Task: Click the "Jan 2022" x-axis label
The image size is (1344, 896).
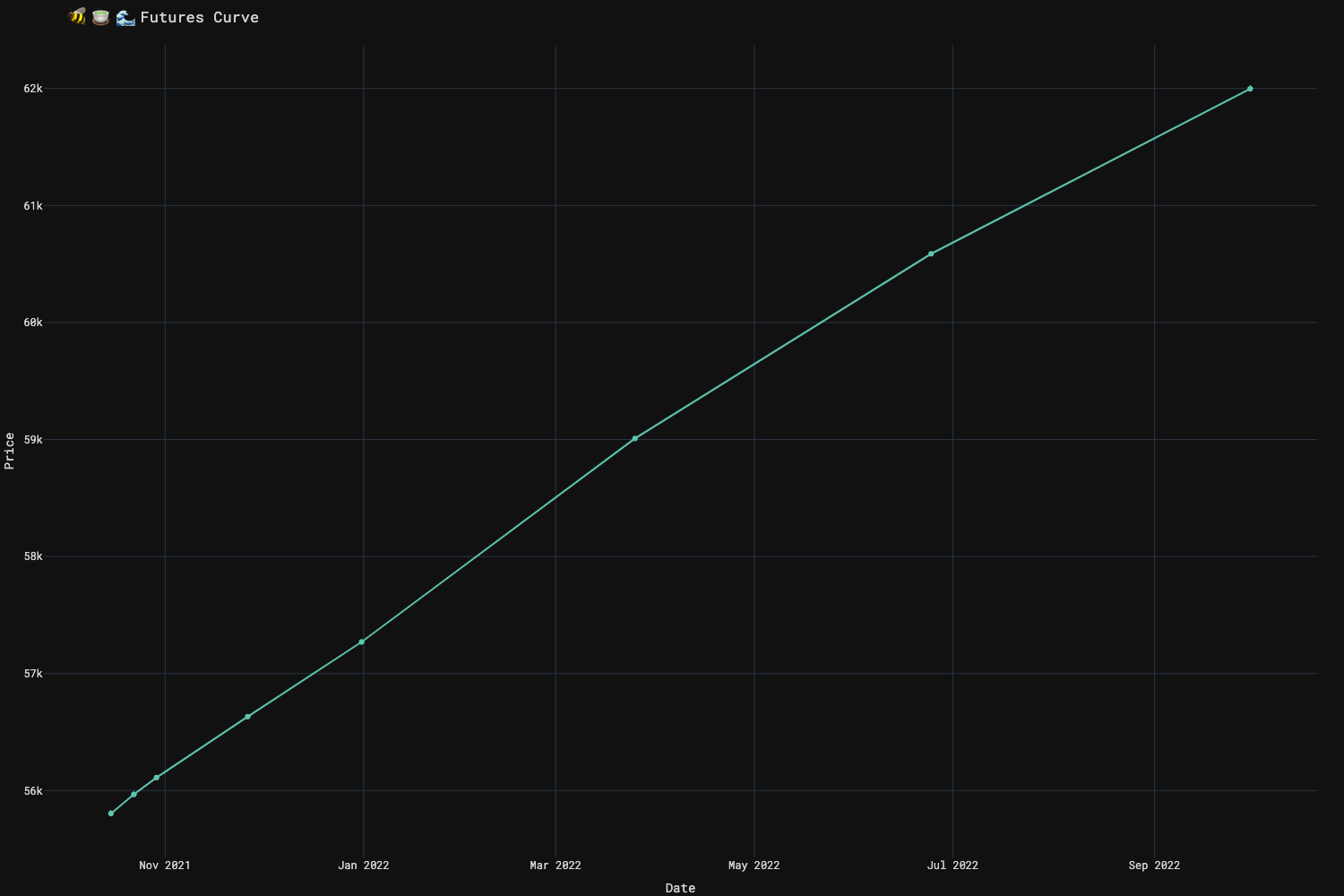Action: tap(364, 866)
